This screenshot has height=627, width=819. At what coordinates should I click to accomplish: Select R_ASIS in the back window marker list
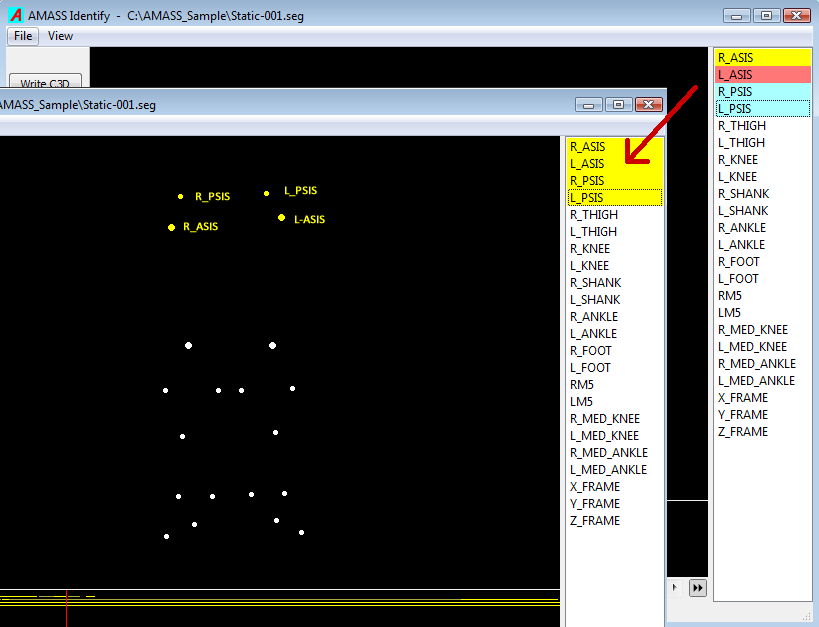click(x=763, y=57)
